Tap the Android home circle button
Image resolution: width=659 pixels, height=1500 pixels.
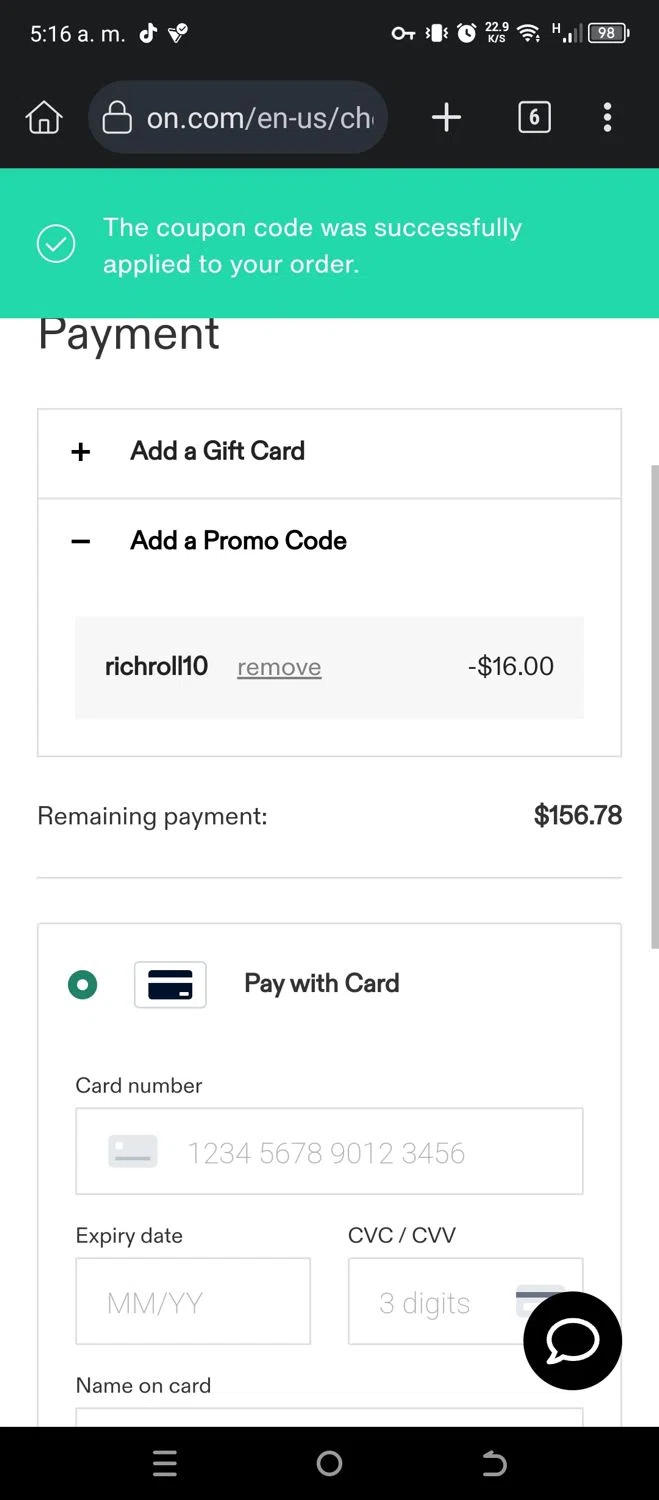coord(329,1463)
